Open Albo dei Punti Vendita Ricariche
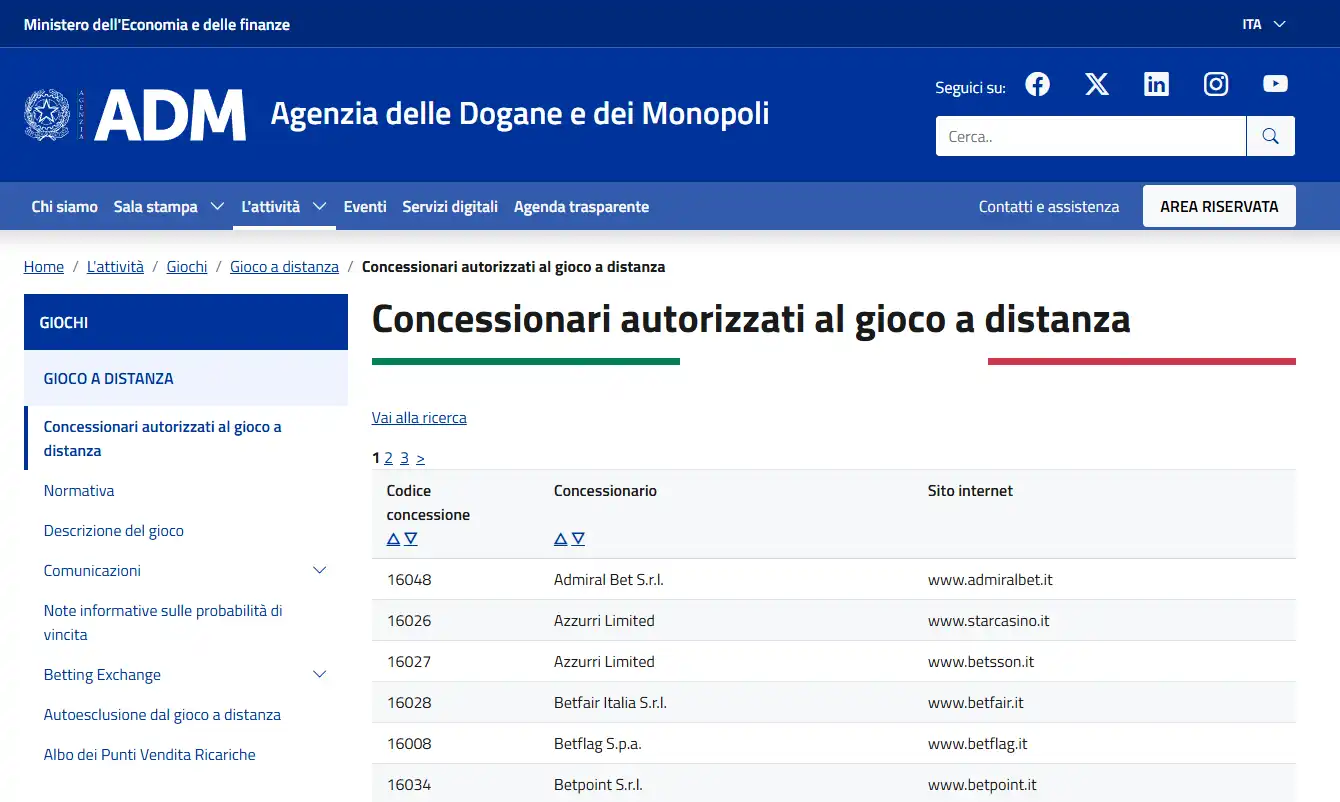This screenshot has width=1340, height=802. pyautogui.click(x=150, y=755)
